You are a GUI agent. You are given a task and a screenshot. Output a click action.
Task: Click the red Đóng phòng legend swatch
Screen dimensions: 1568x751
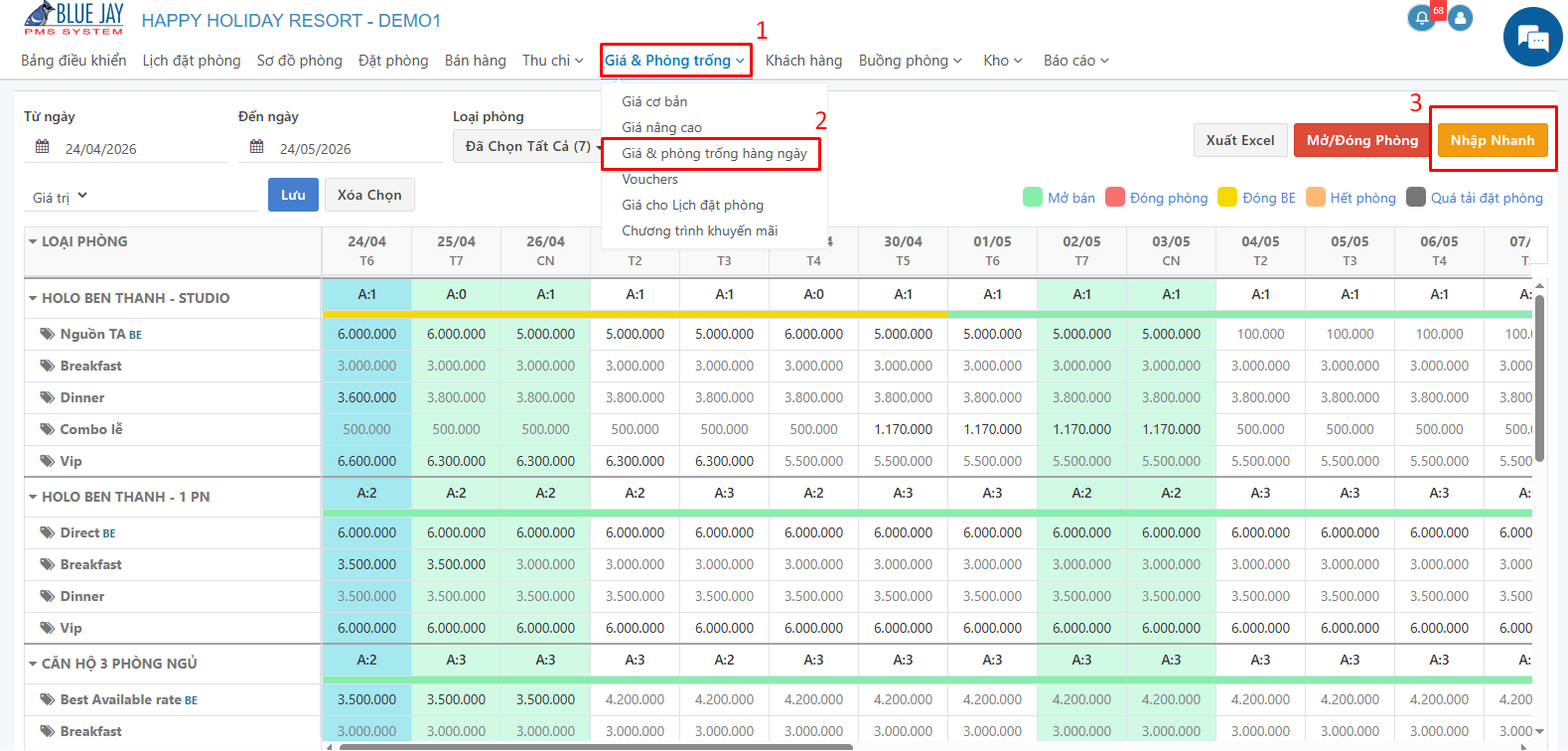coord(1115,197)
